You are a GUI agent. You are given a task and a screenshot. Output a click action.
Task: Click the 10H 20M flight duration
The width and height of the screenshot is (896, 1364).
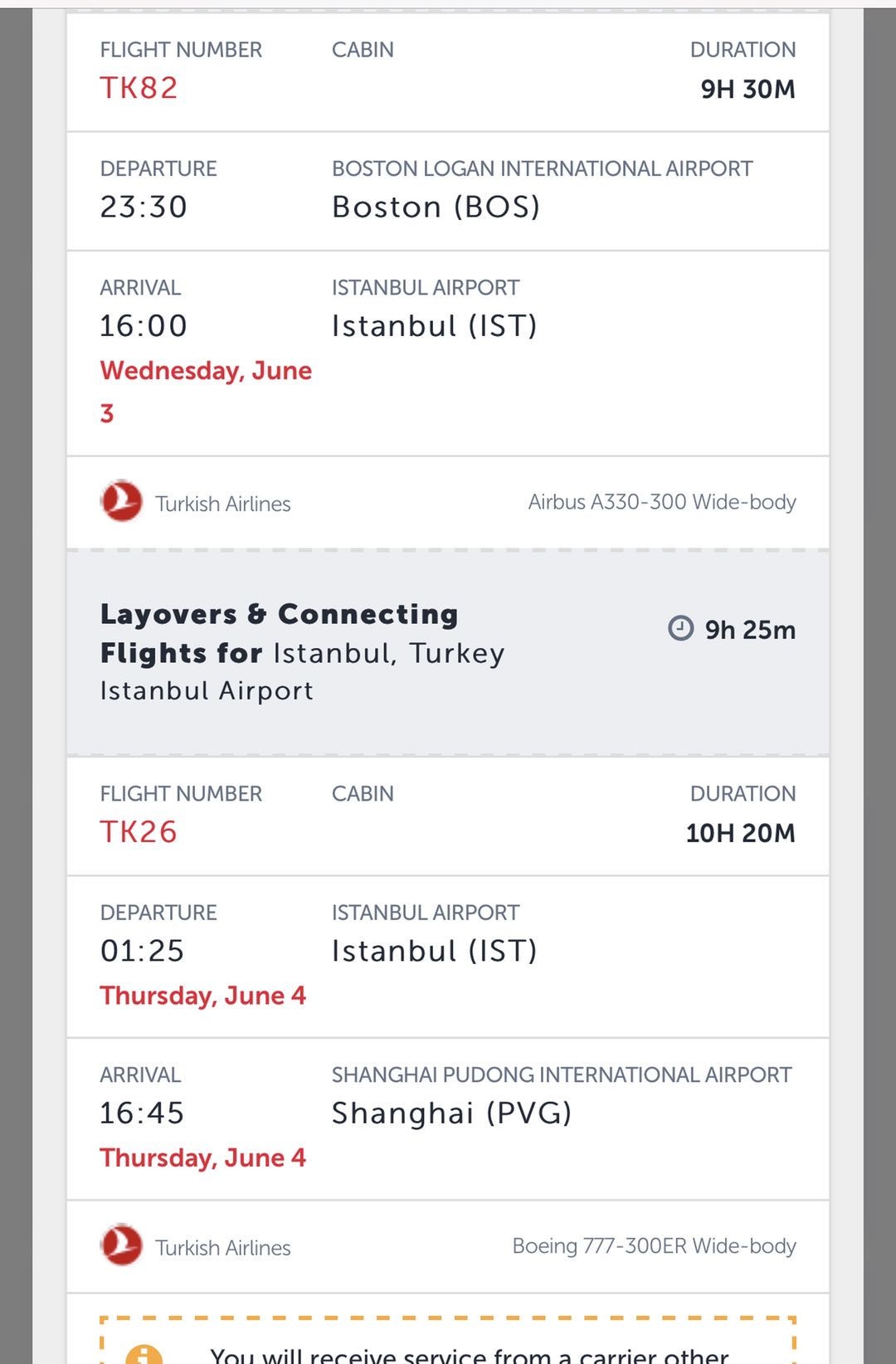[740, 832]
